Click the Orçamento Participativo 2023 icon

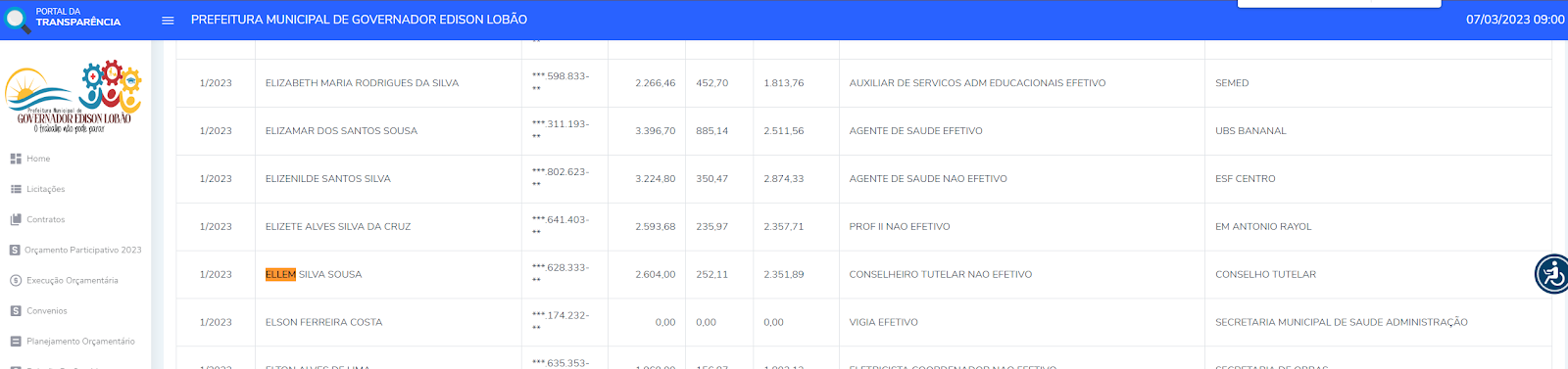15,251
